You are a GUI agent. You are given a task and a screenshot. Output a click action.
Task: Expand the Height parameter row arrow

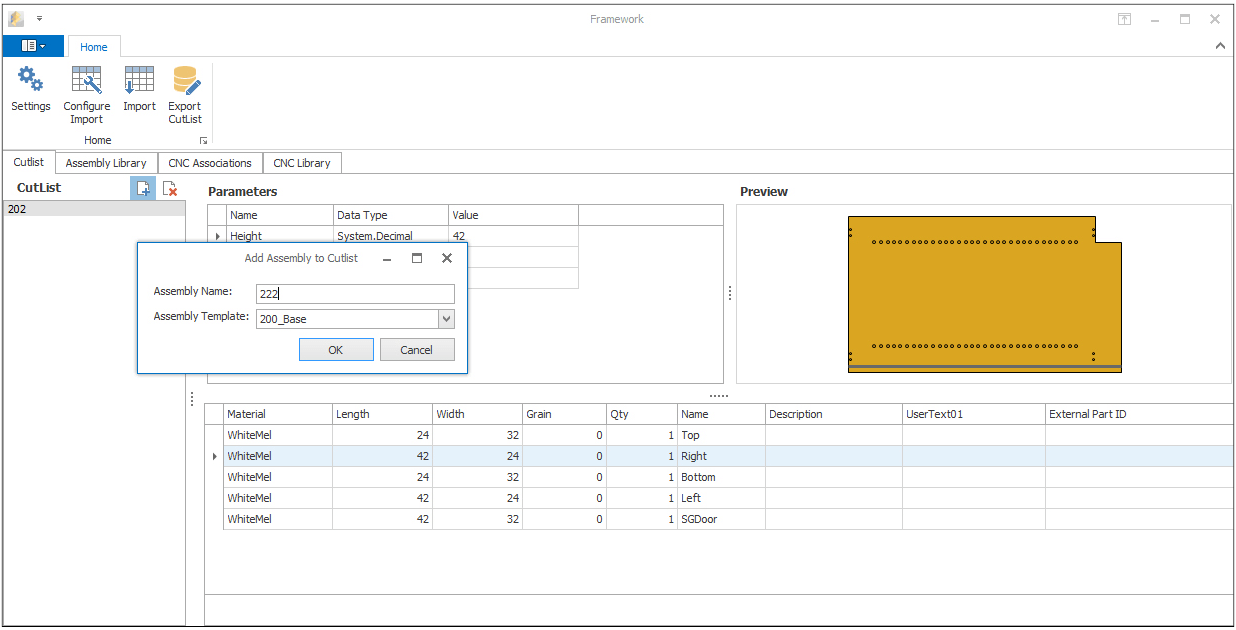[217, 237]
